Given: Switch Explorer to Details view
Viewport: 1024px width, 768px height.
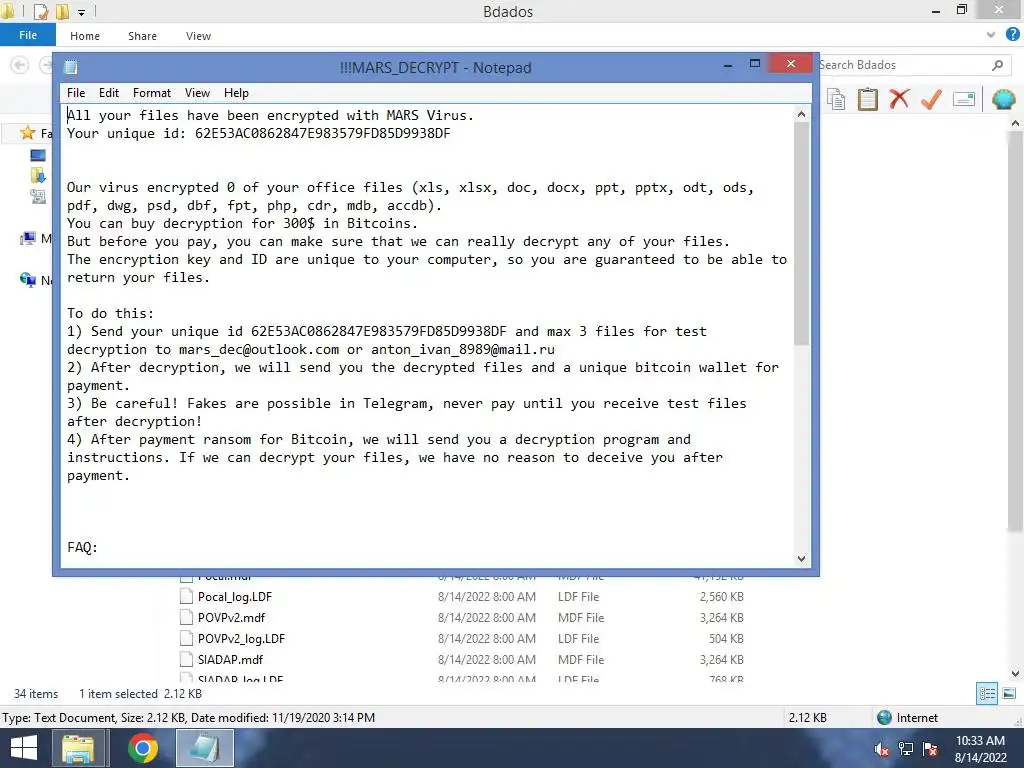Looking at the screenshot, I should [987, 694].
